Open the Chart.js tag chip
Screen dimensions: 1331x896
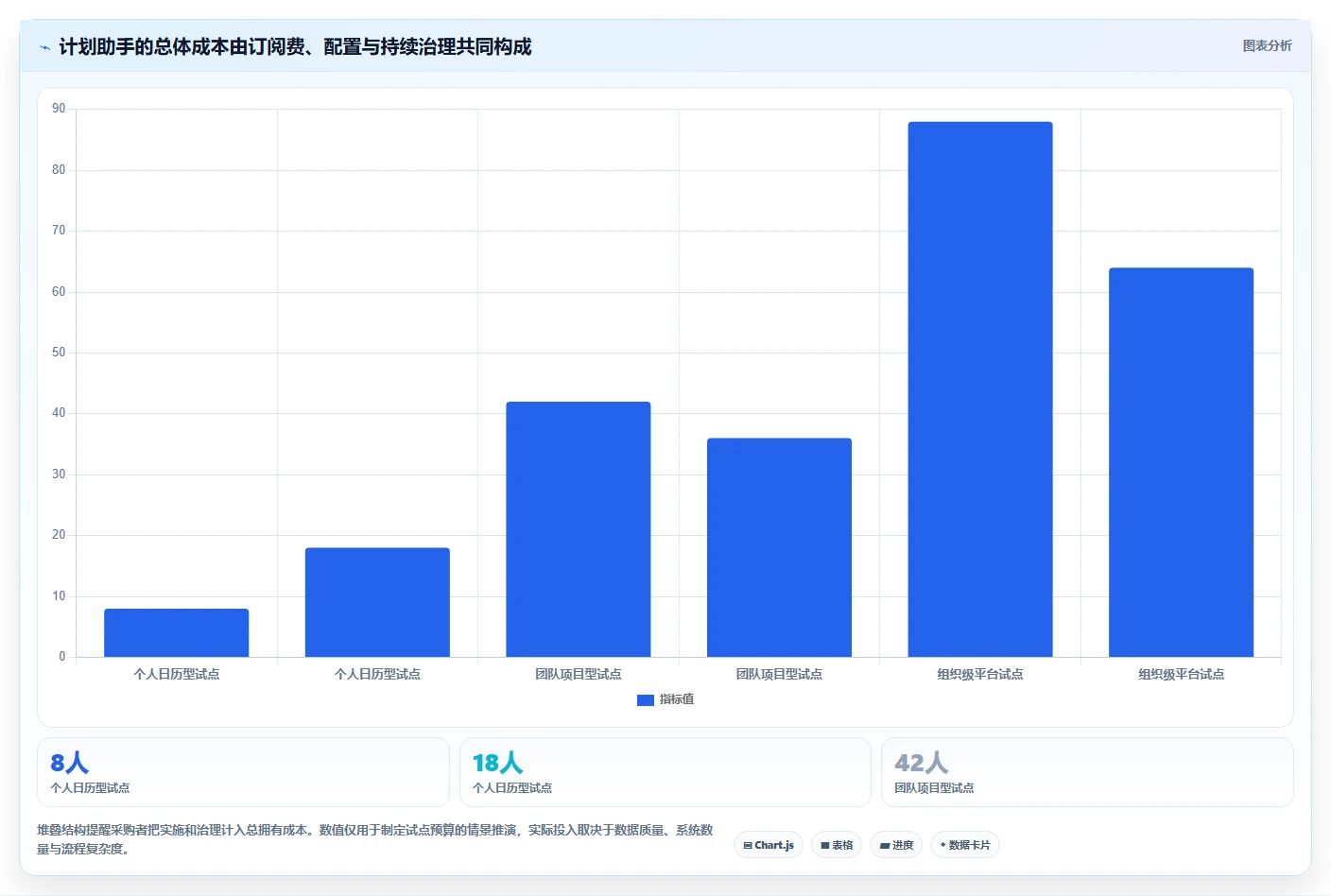tap(769, 845)
